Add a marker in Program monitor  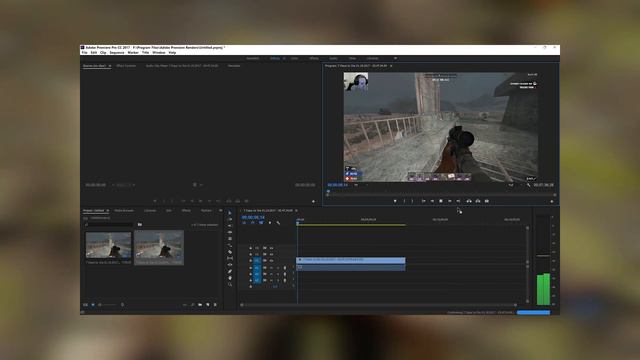(395, 201)
